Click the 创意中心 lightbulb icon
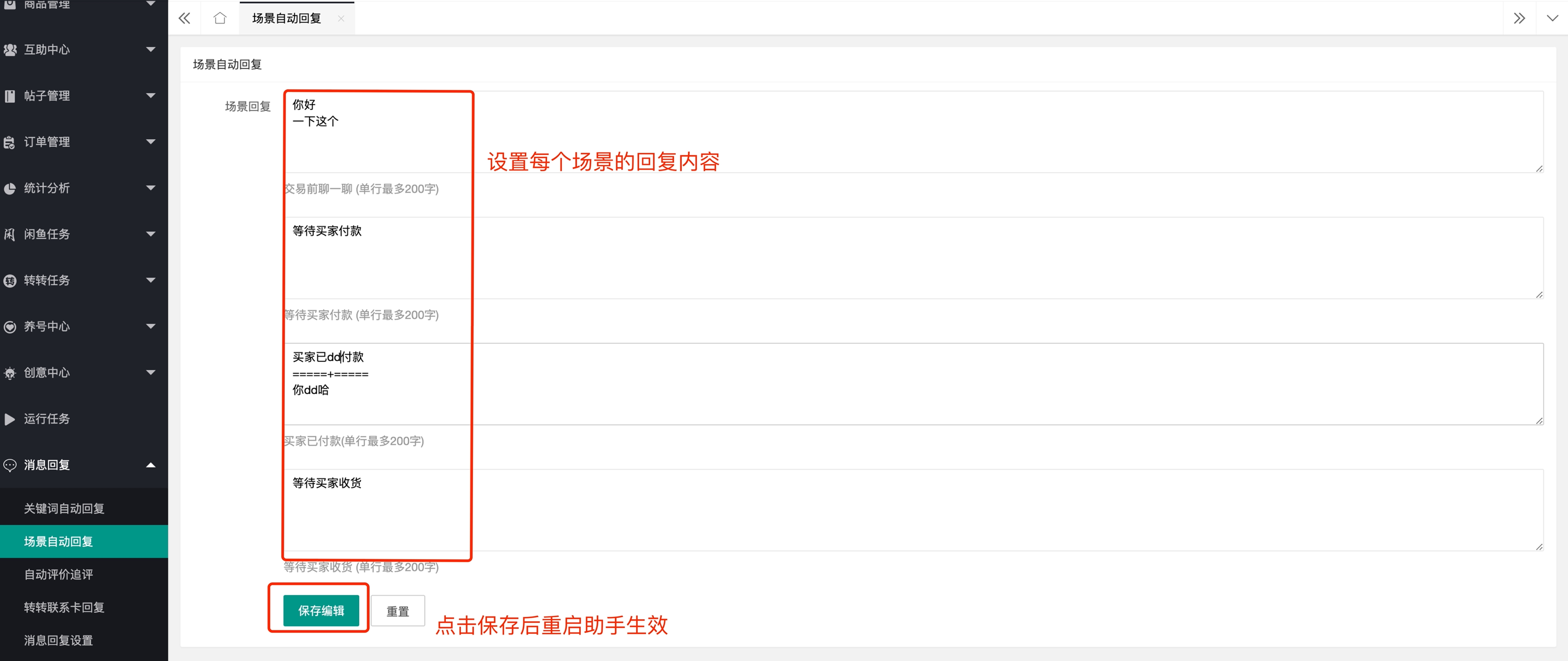This screenshot has width=1568, height=661. pyautogui.click(x=10, y=373)
